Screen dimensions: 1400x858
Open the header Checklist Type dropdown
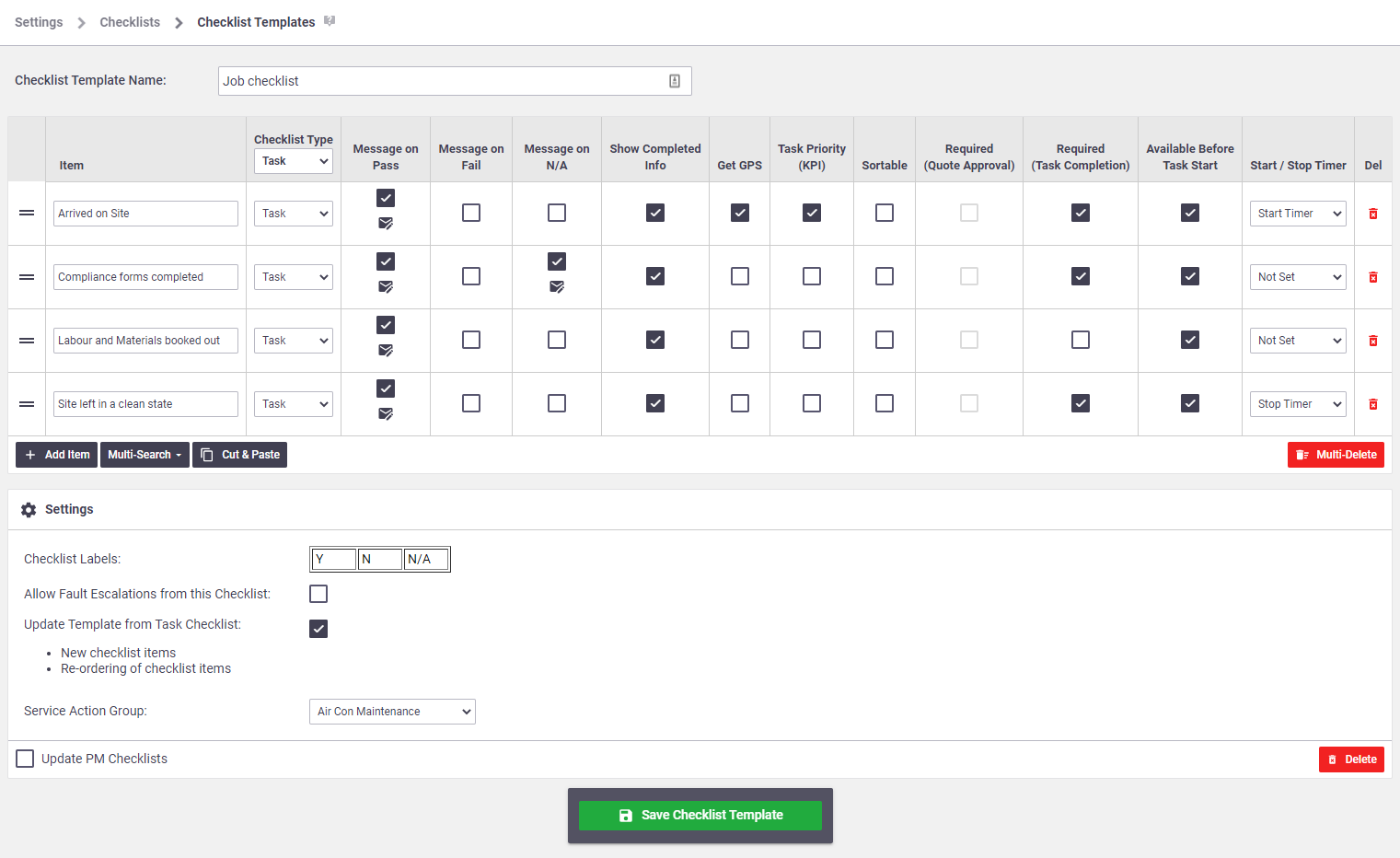pyautogui.click(x=294, y=161)
